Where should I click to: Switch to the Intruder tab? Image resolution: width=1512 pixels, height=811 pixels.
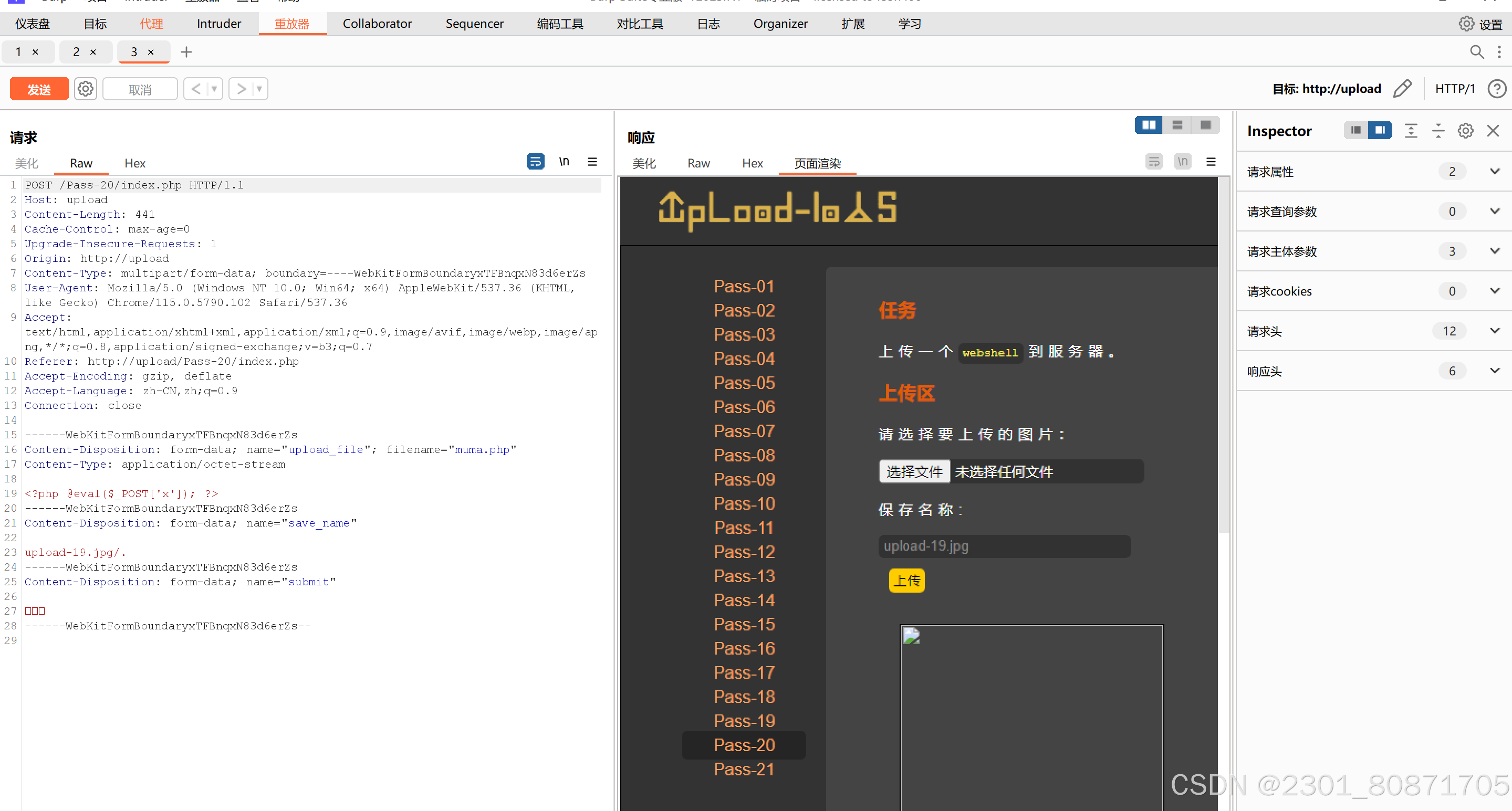(218, 24)
